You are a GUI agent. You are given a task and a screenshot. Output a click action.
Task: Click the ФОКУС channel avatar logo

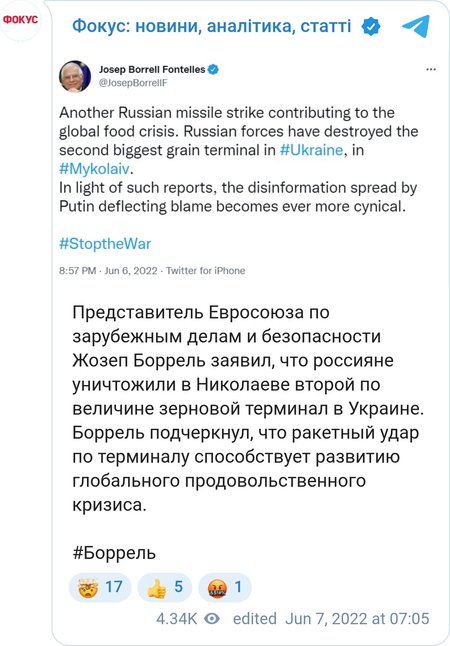[x=20, y=20]
